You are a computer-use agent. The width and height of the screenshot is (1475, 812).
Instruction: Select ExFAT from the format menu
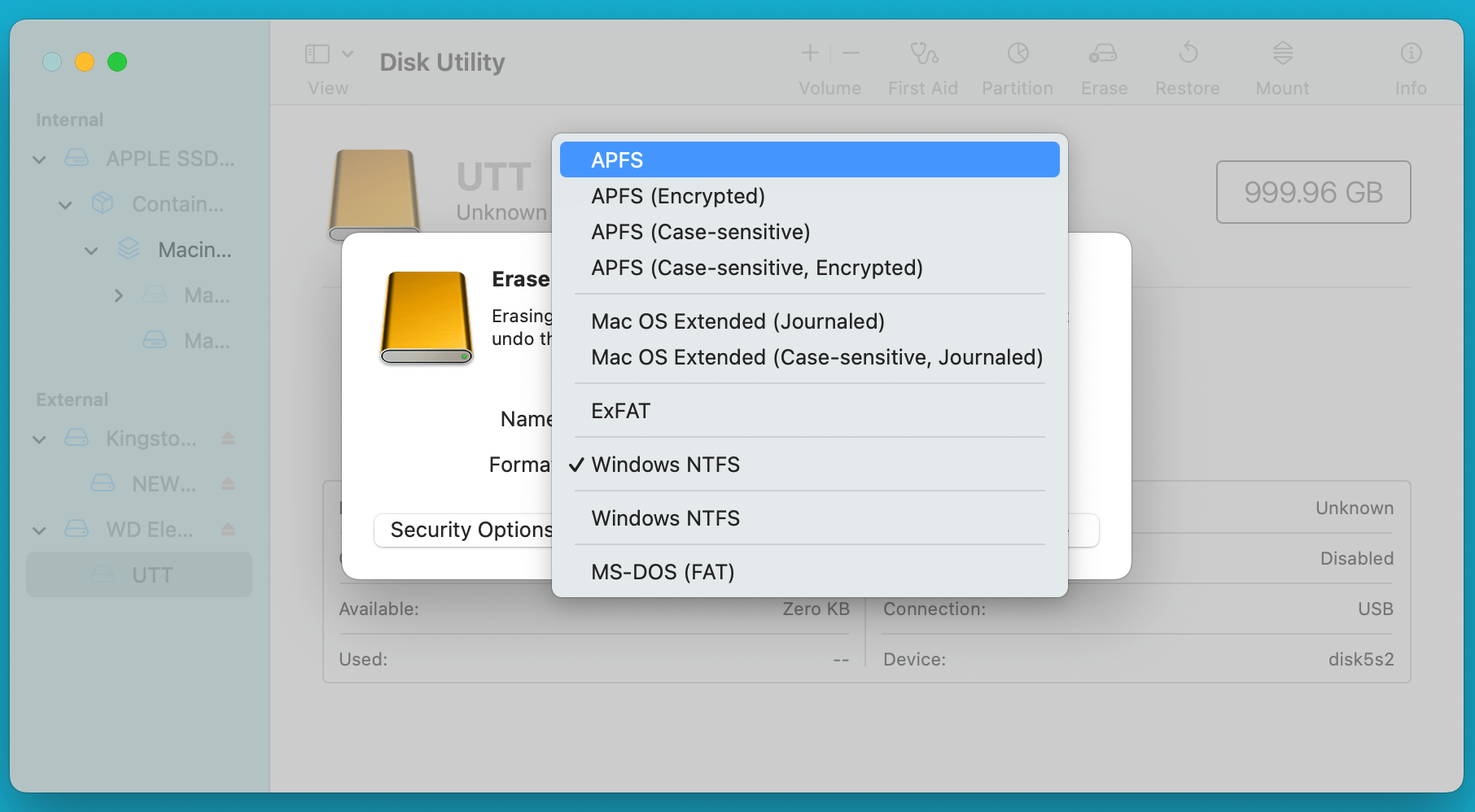620,411
